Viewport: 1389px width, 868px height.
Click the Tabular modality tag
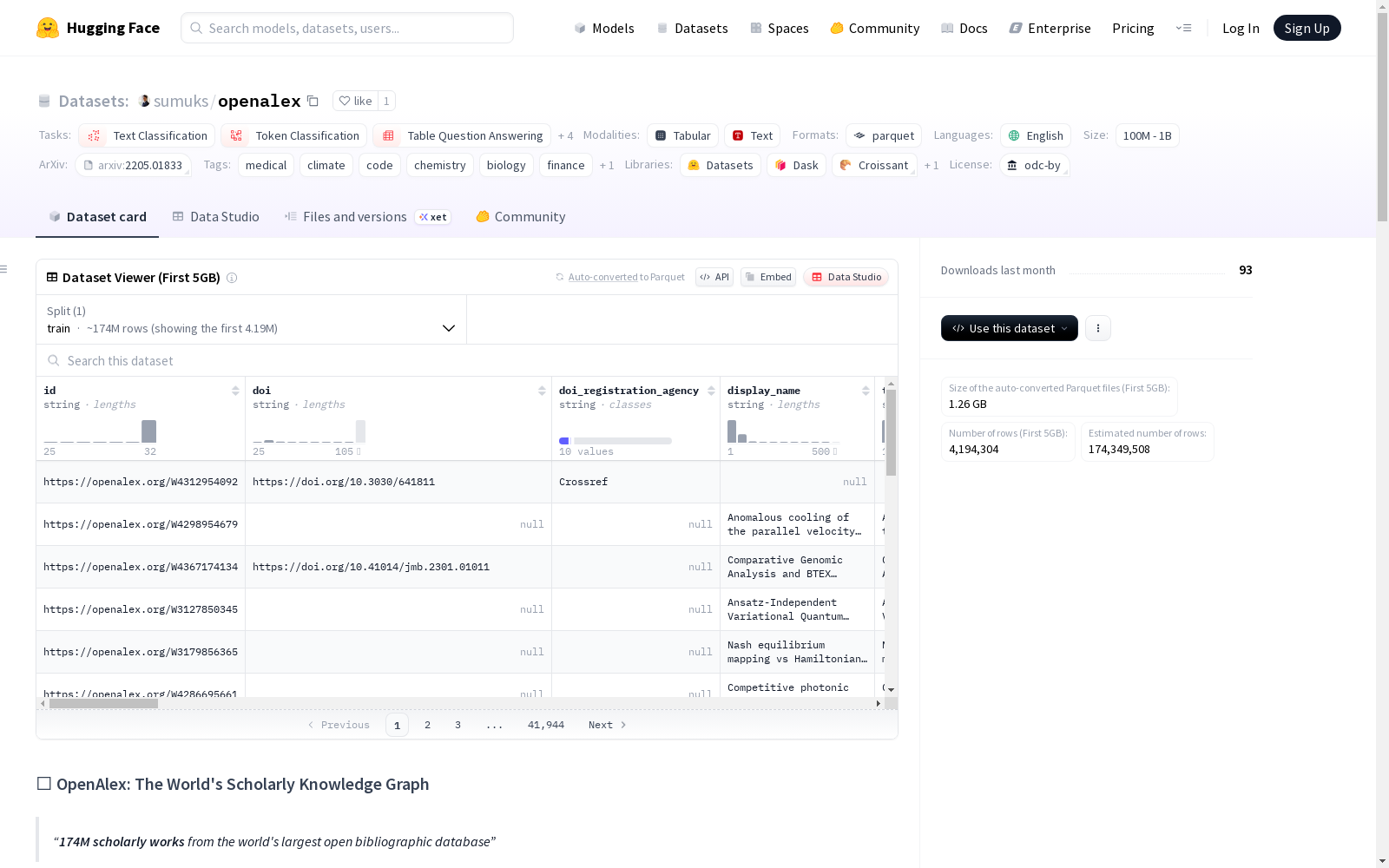pyautogui.click(x=682, y=135)
